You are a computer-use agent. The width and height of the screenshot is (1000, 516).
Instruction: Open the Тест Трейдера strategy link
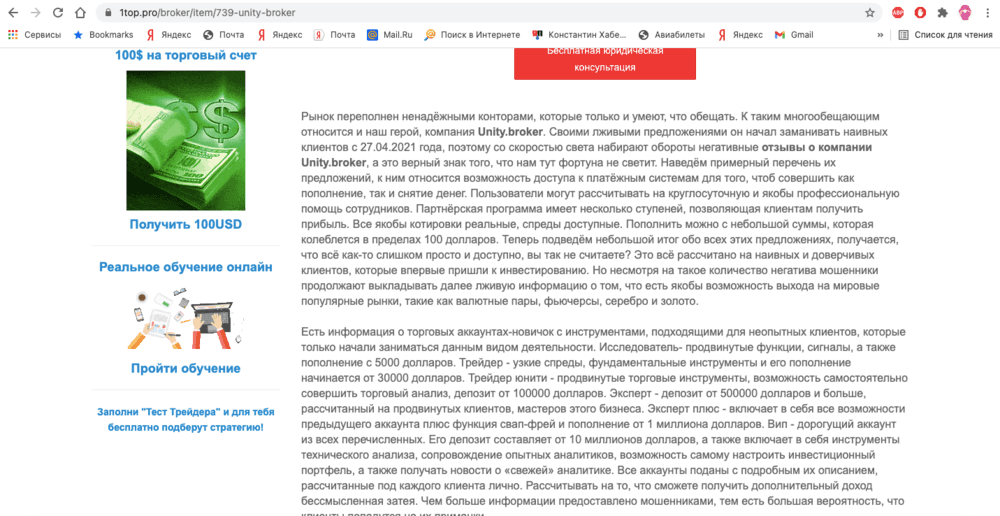pos(186,420)
